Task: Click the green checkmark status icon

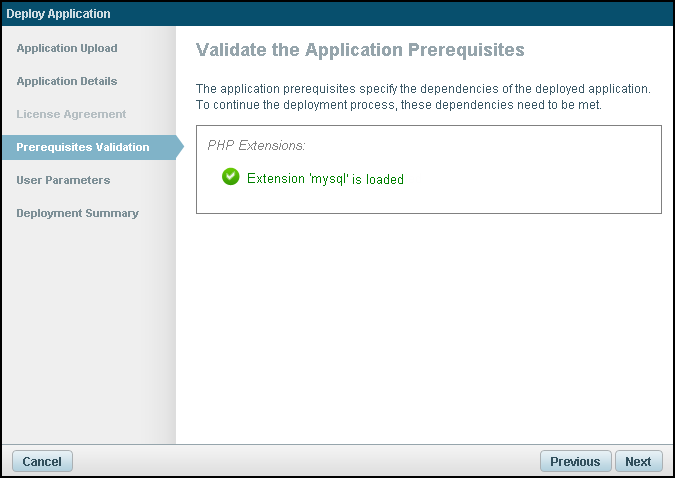Action: tap(231, 178)
